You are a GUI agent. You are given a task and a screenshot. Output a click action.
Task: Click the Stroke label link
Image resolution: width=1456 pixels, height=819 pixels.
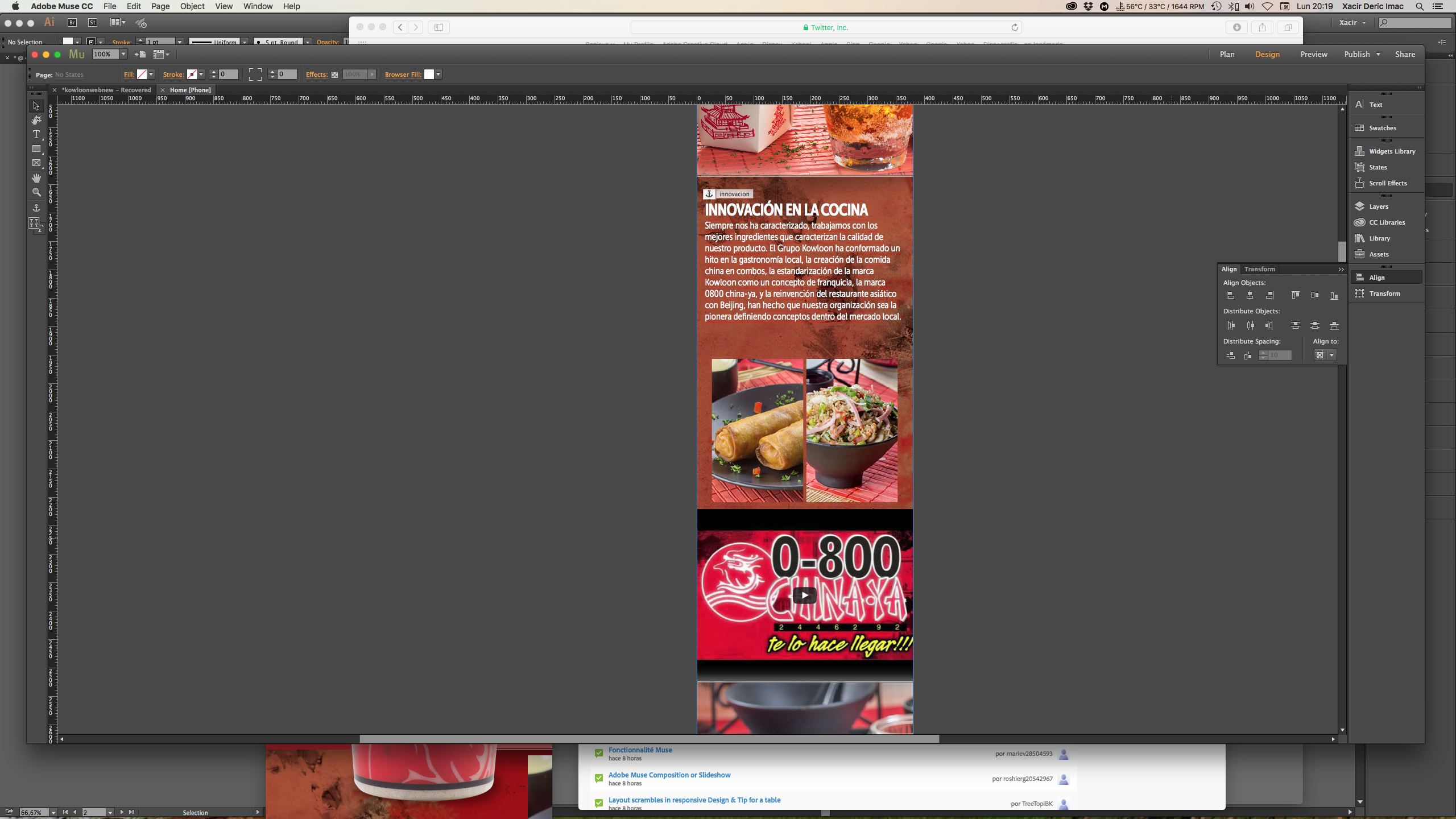click(x=173, y=75)
